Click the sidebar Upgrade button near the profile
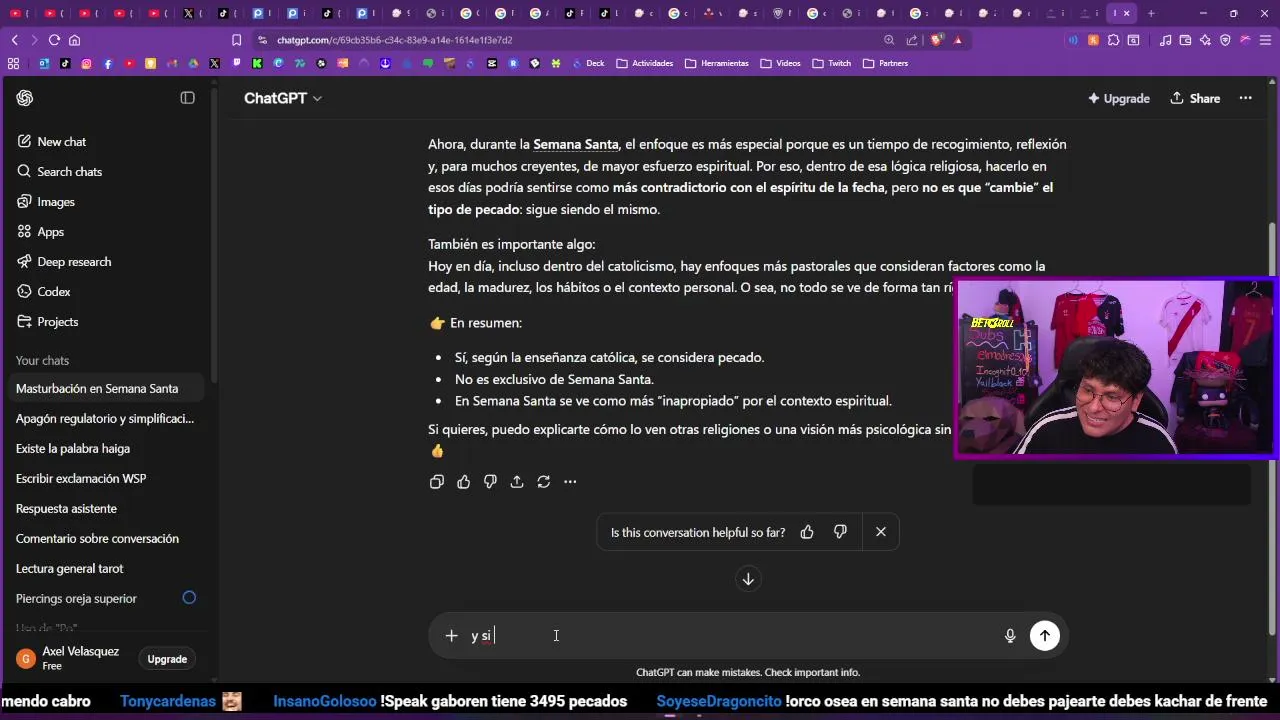The image size is (1280, 720). (167, 659)
